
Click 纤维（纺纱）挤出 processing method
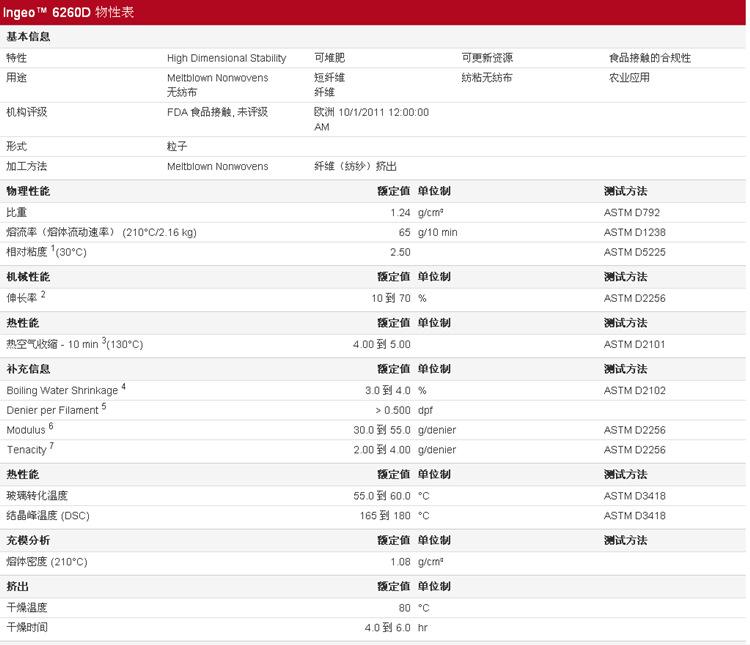tap(355, 167)
